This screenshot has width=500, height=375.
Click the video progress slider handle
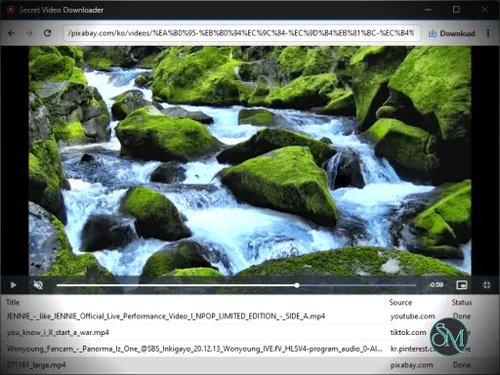pyautogui.click(x=297, y=285)
